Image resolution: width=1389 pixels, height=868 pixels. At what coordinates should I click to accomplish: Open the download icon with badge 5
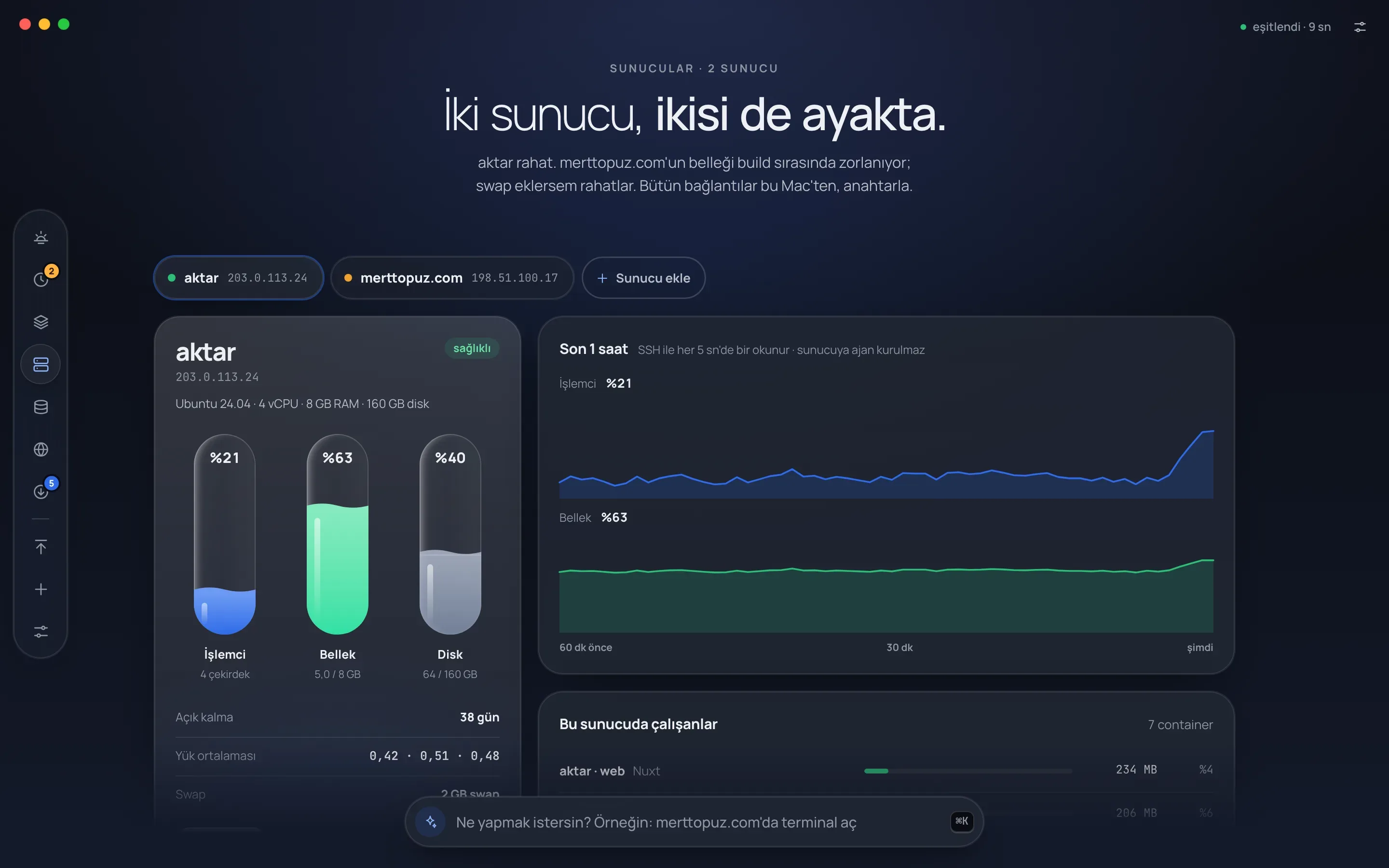tap(41, 491)
